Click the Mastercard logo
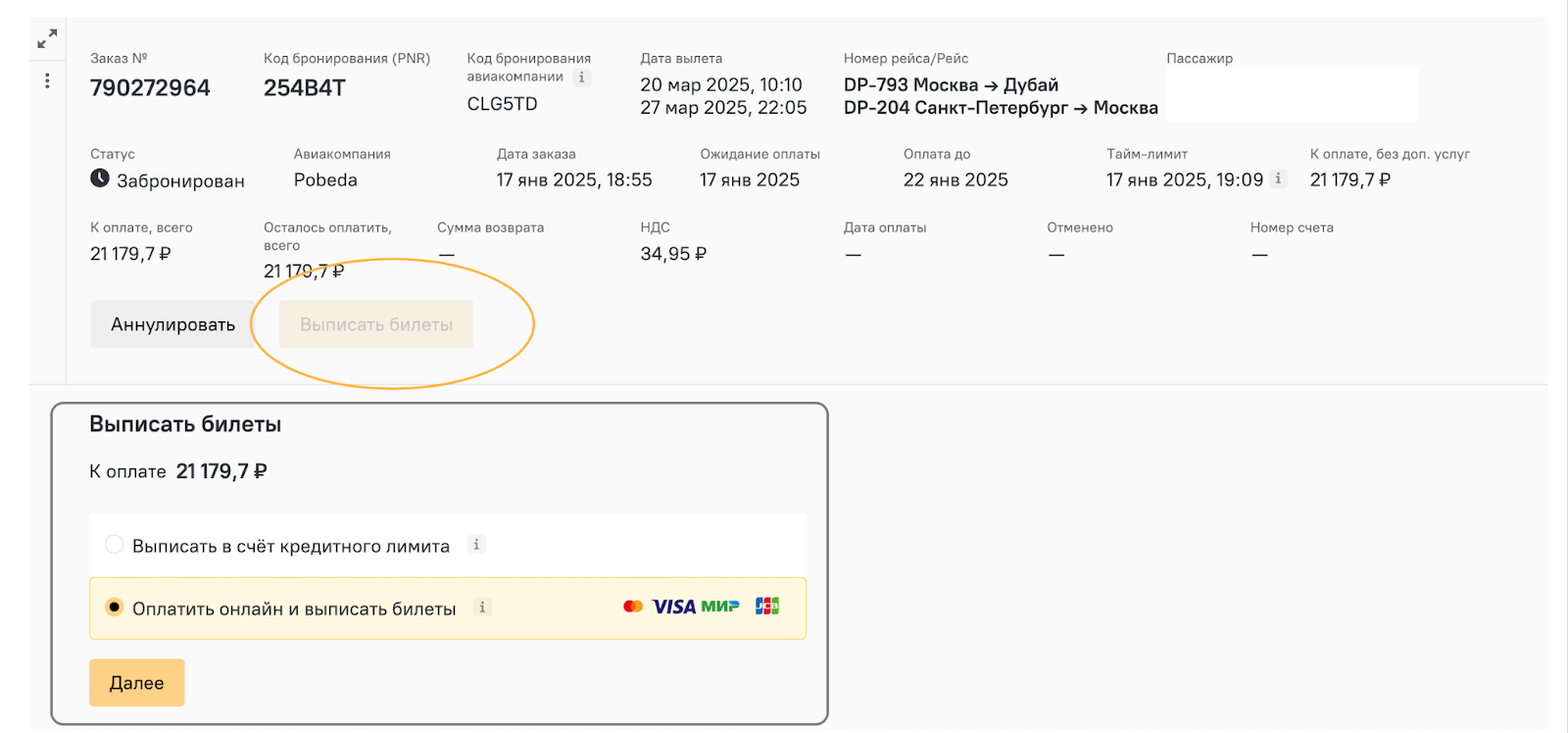Screen dimensions: 1568x733 [x=633, y=607]
